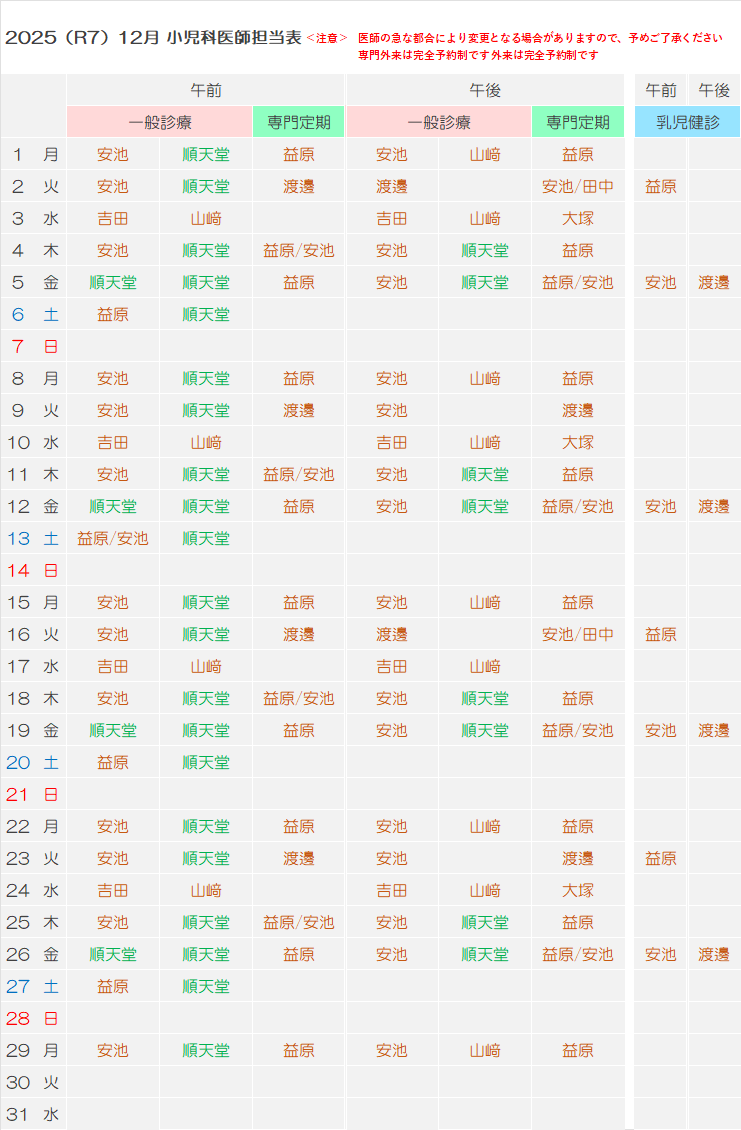
Task: Click the 2025 (R7) 12月 小児科医師担当表 title
Action: (153, 38)
